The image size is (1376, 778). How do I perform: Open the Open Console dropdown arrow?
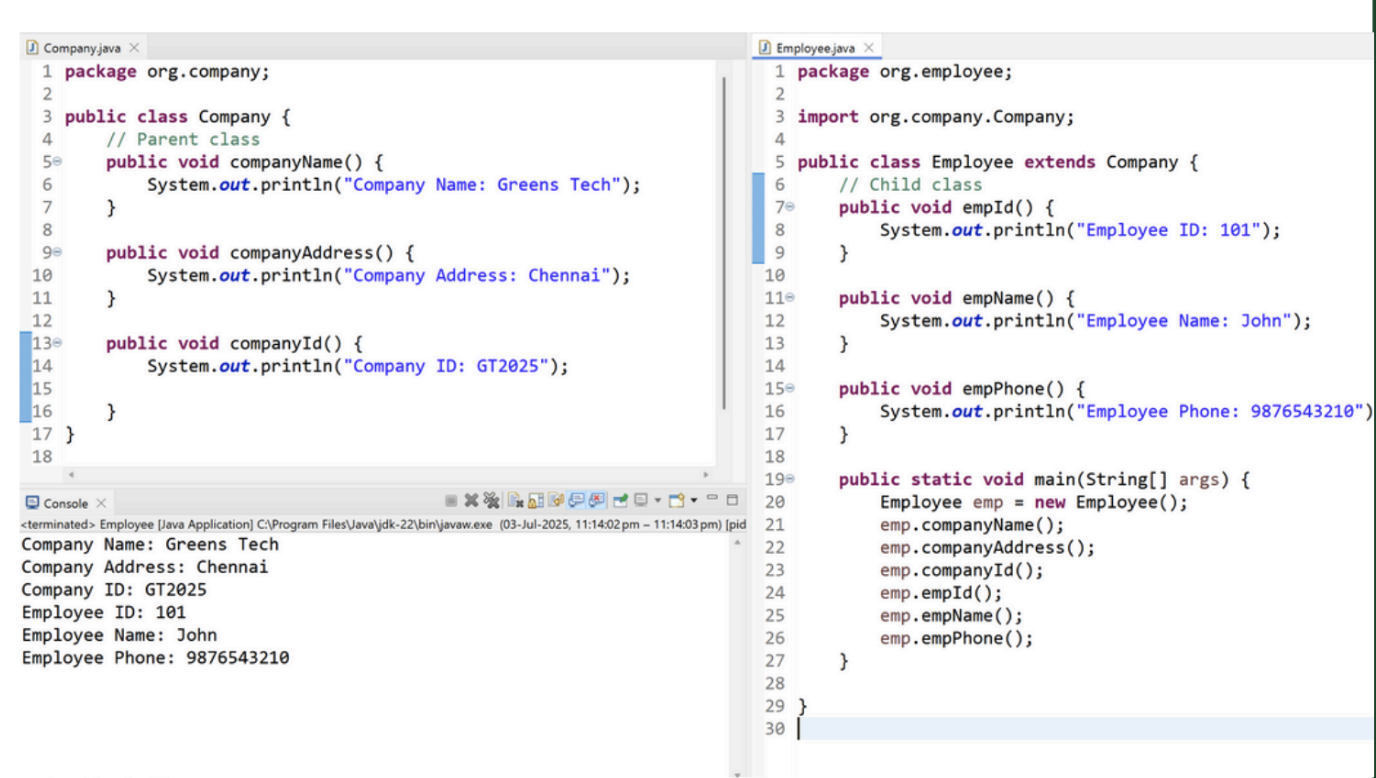tap(693, 500)
